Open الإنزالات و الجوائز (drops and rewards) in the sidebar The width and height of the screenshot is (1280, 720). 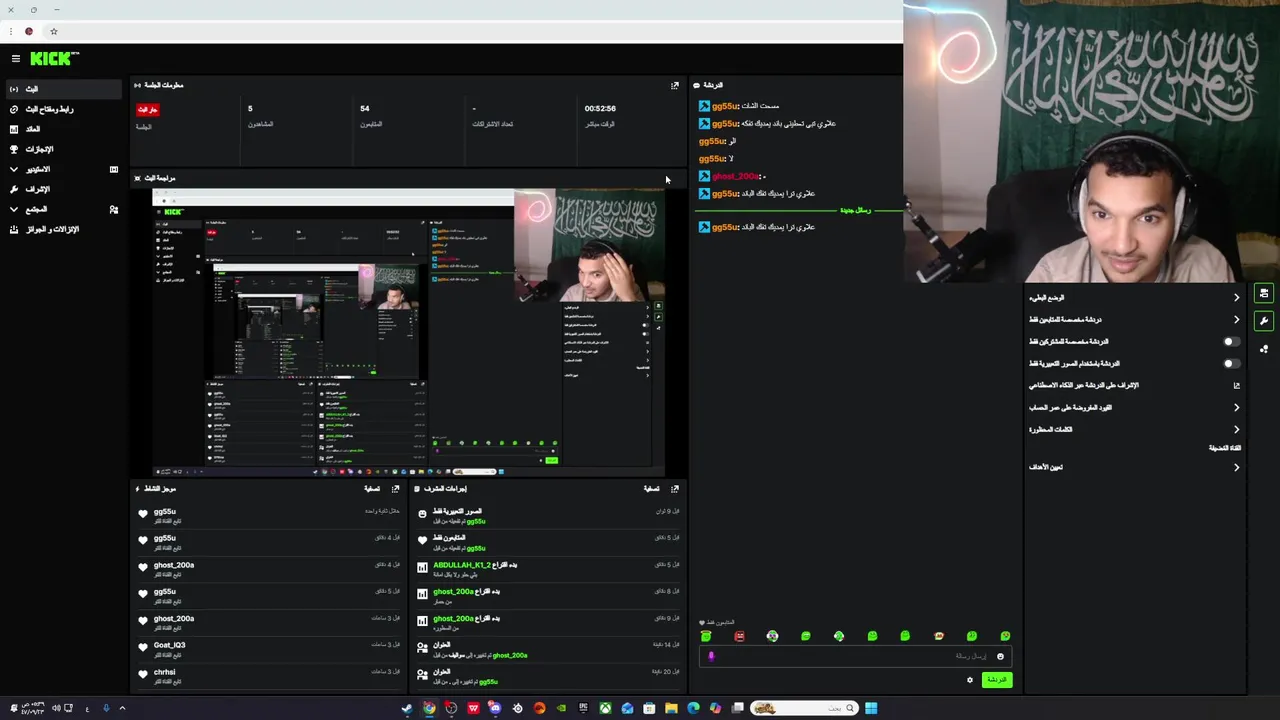point(62,229)
